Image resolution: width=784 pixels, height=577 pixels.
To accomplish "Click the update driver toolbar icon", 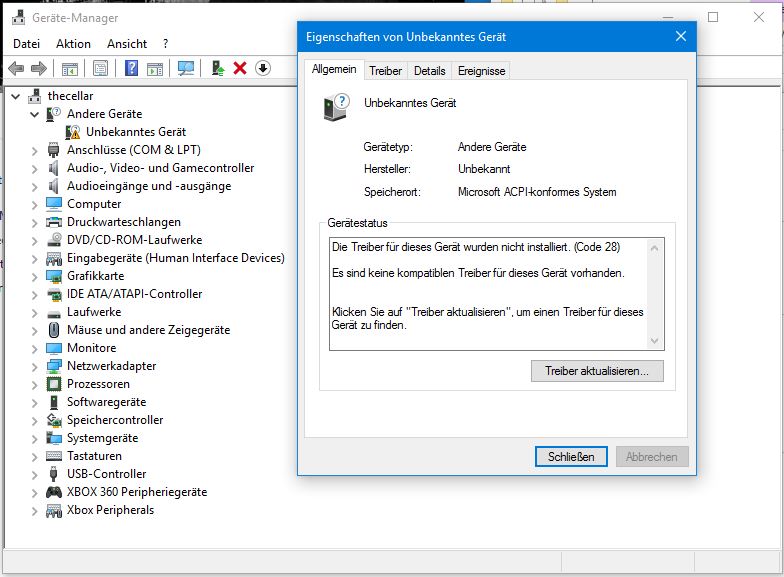I will pos(218,68).
